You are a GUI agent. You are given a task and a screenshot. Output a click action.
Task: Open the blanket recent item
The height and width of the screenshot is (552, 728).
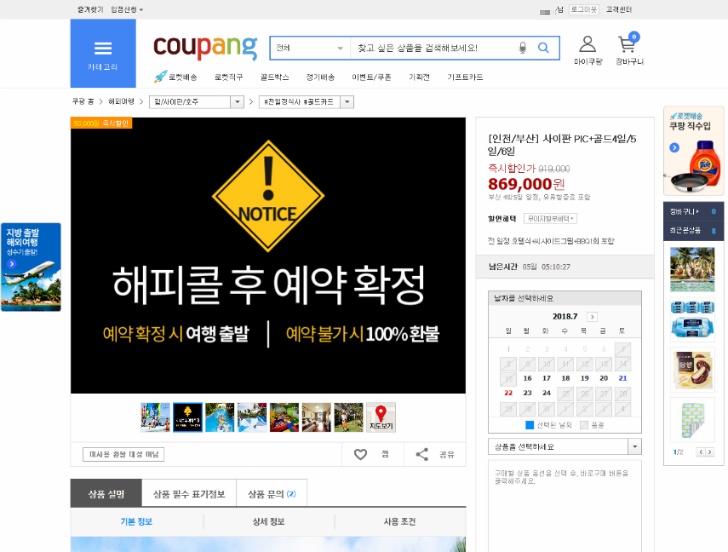(x=692, y=420)
